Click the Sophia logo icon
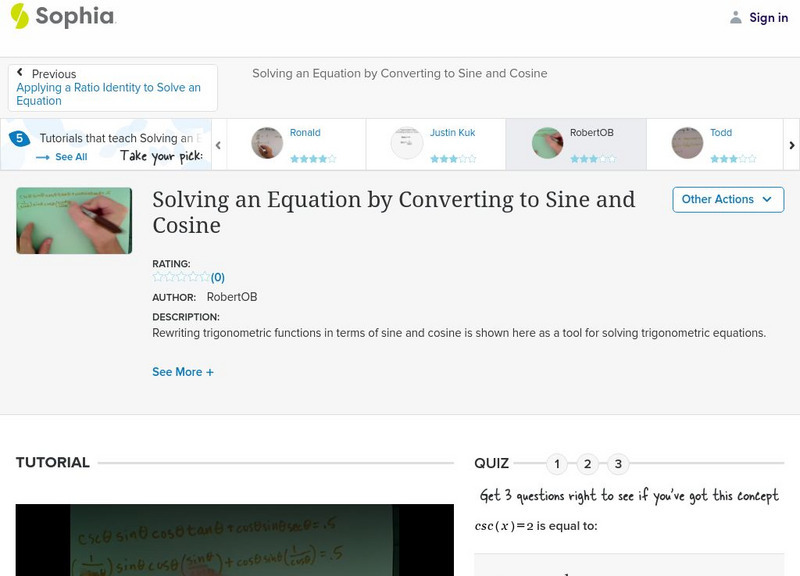 18,17
